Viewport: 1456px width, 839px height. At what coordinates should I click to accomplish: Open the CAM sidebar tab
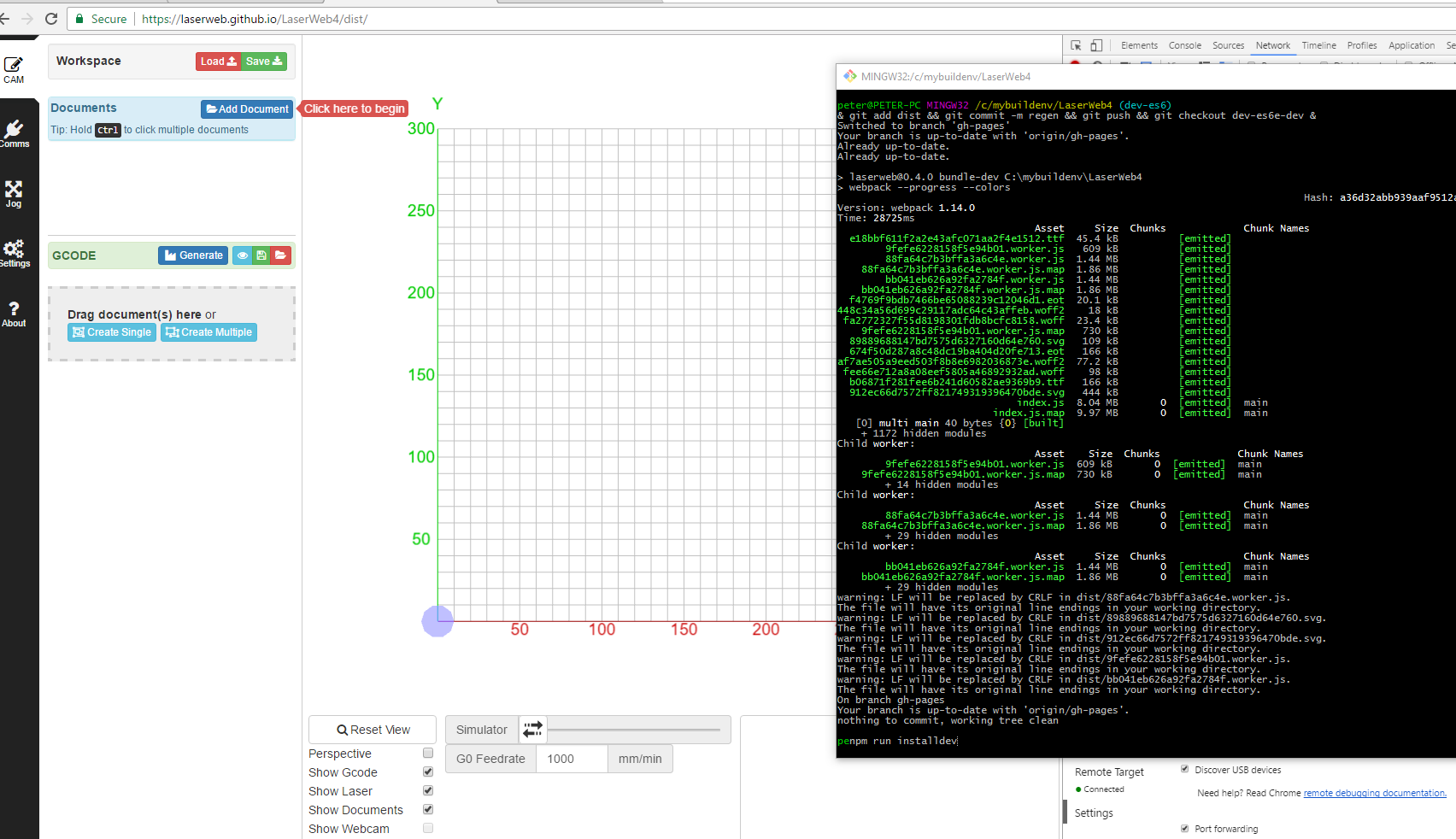(x=14, y=70)
